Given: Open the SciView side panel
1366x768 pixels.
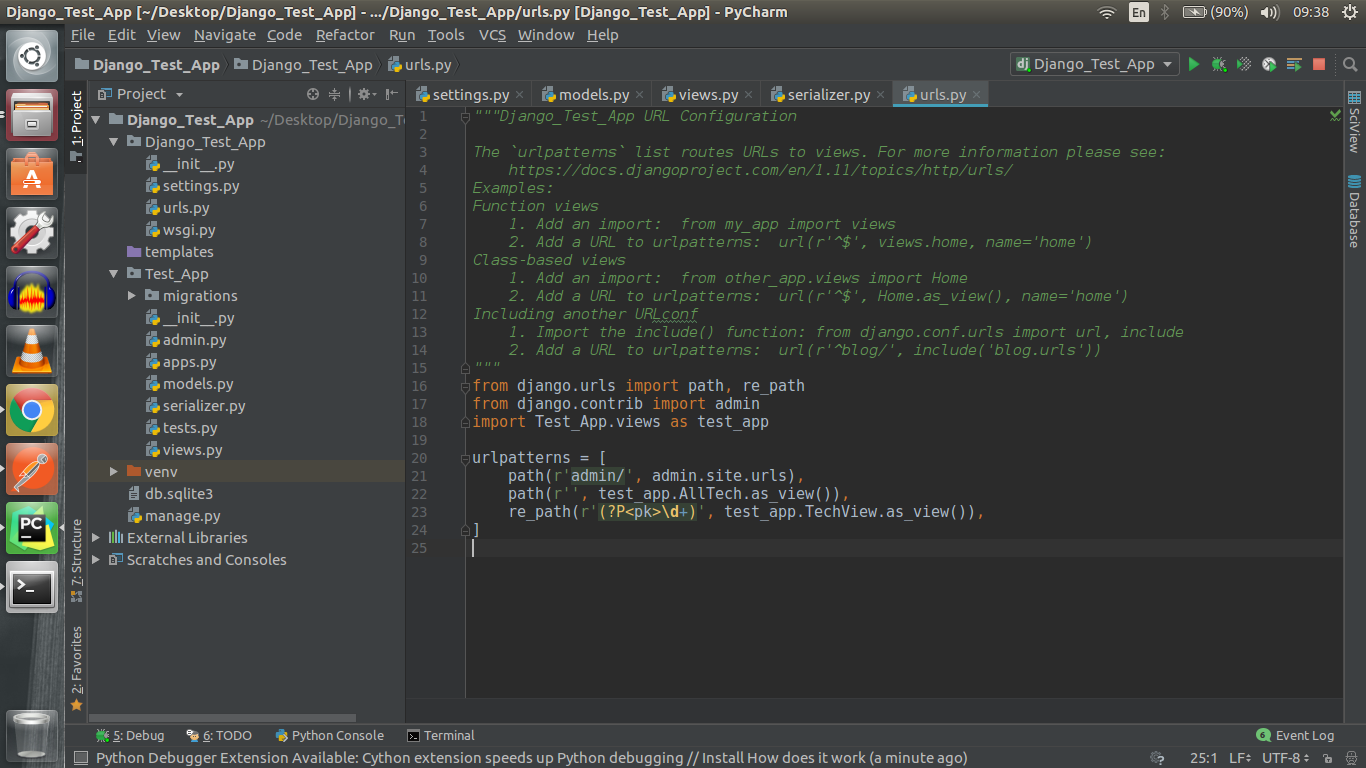Looking at the screenshot, I should click(1354, 121).
